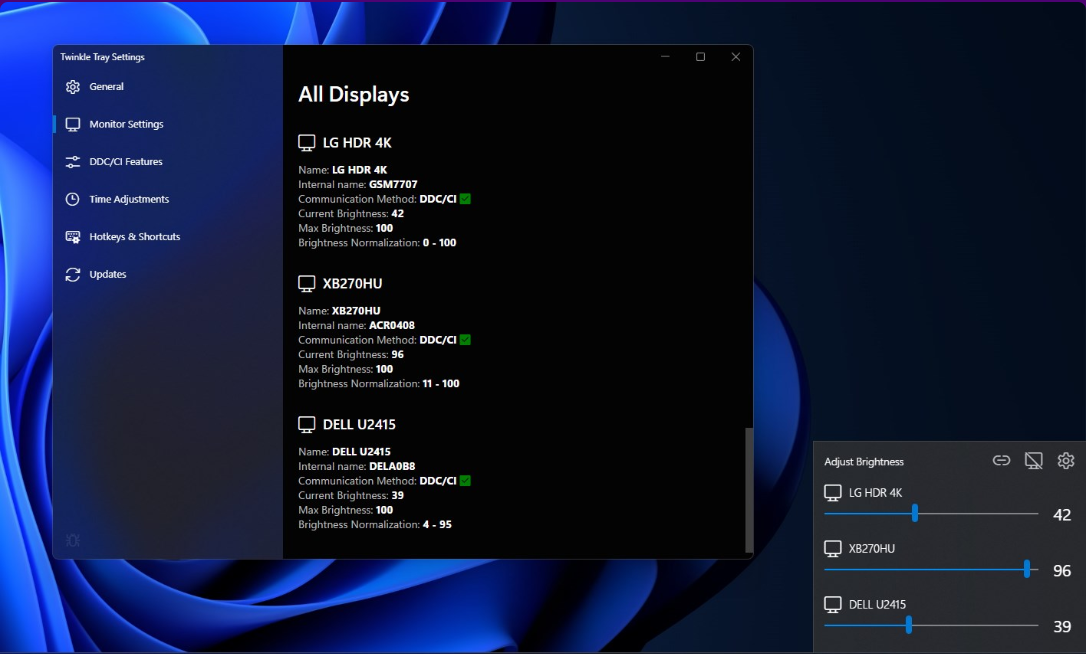Click brightness value 96 in panel
The height and width of the screenshot is (654, 1086).
[x=1062, y=571]
